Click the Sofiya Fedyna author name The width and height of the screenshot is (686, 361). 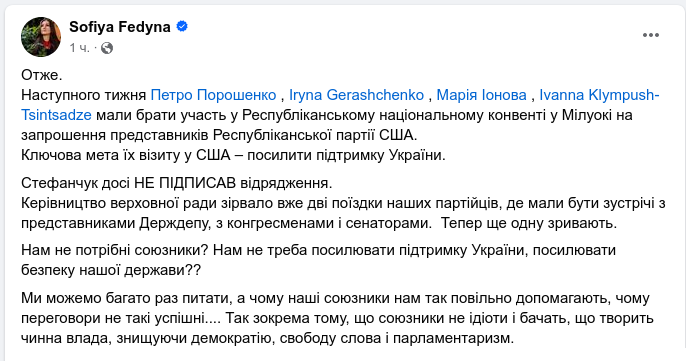coord(120,27)
